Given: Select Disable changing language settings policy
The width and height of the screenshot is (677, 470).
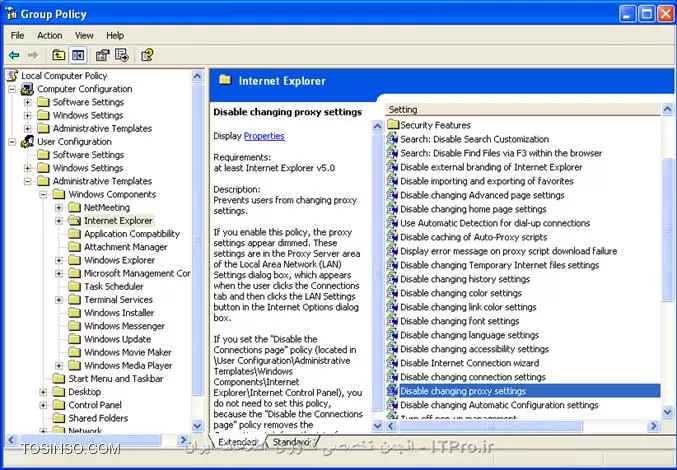Looking at the screenshot, I should click(x=469, y=335).
